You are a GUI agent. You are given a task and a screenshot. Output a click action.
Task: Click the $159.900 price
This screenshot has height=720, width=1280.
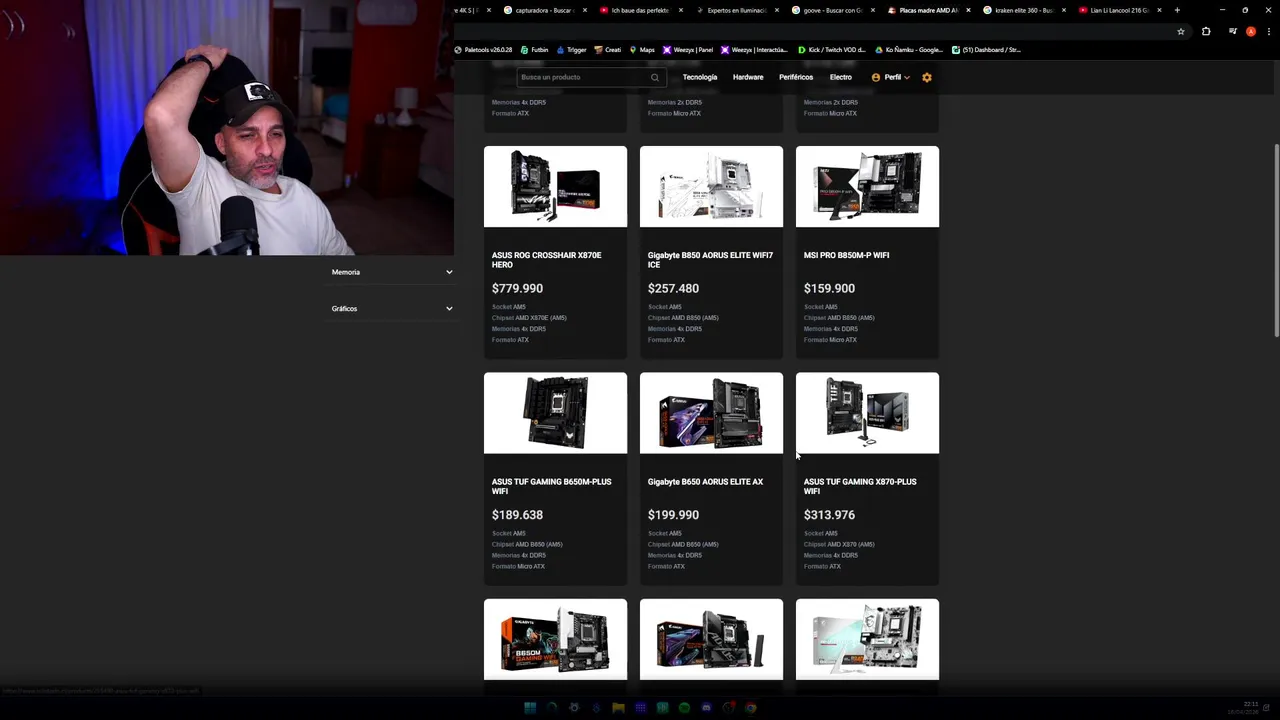tap(829, 288)
